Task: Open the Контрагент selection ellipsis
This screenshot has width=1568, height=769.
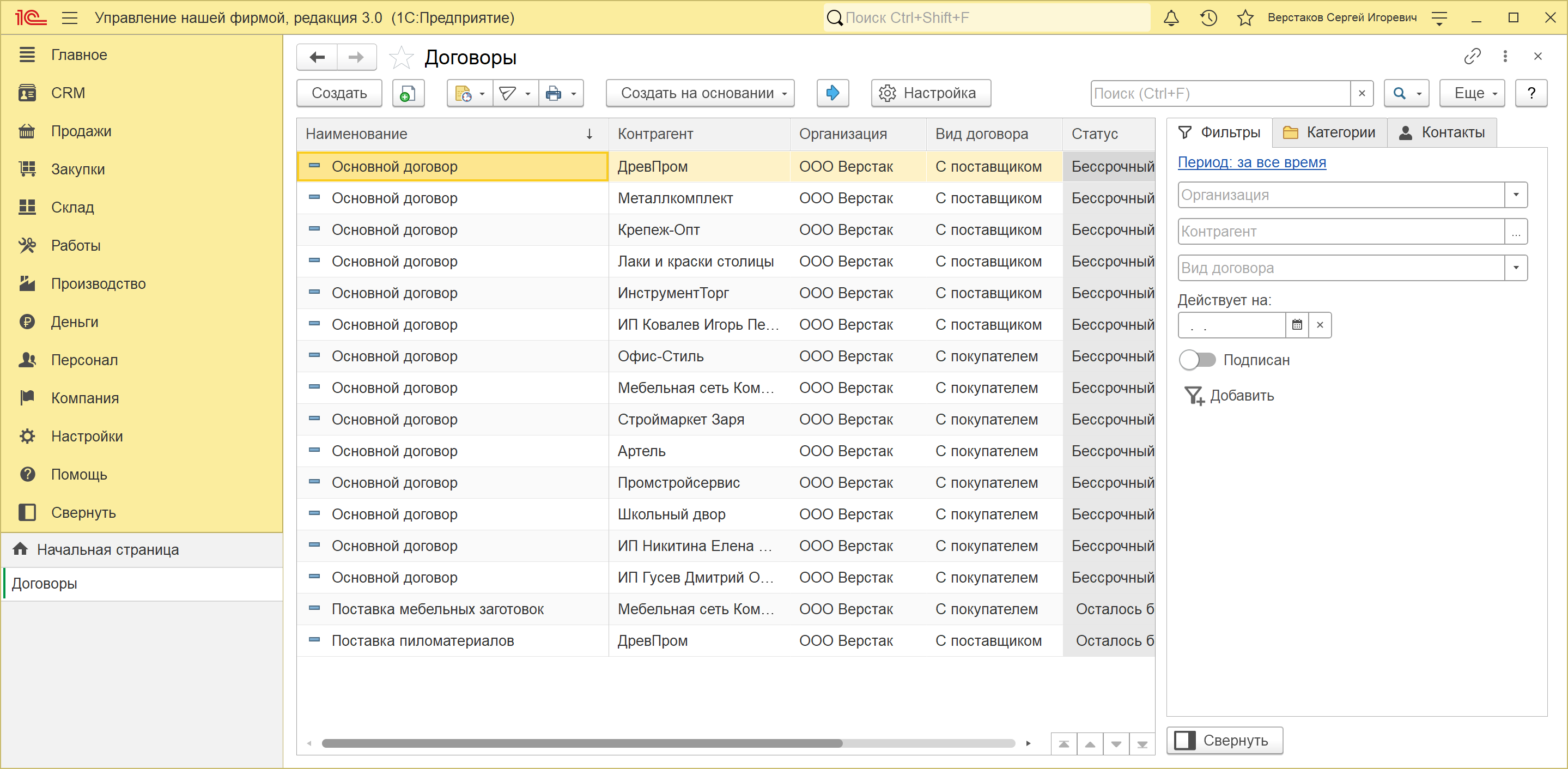Action: 1516,232
